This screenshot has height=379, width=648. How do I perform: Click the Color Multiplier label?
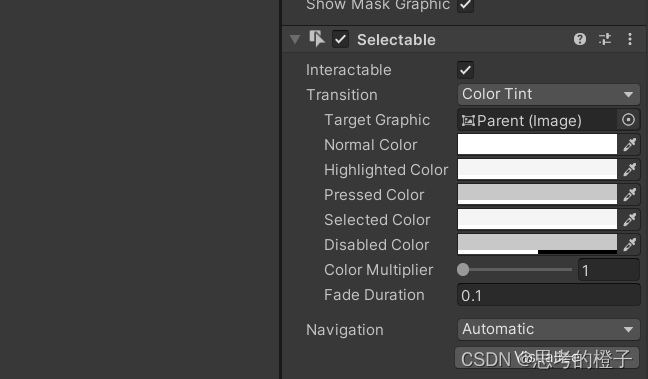pos(379,270)
